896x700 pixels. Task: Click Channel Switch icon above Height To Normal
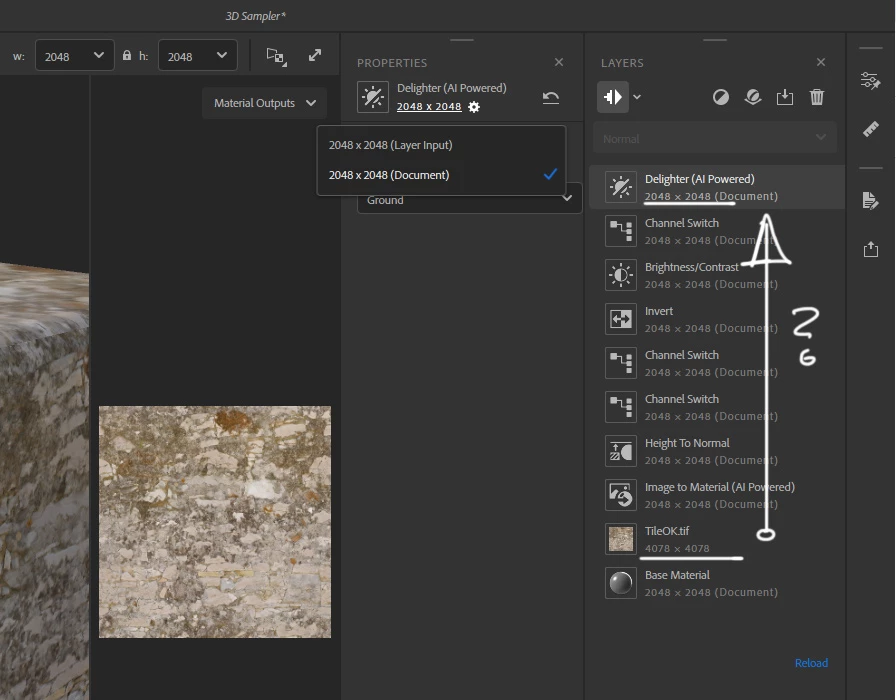(621, 407)
